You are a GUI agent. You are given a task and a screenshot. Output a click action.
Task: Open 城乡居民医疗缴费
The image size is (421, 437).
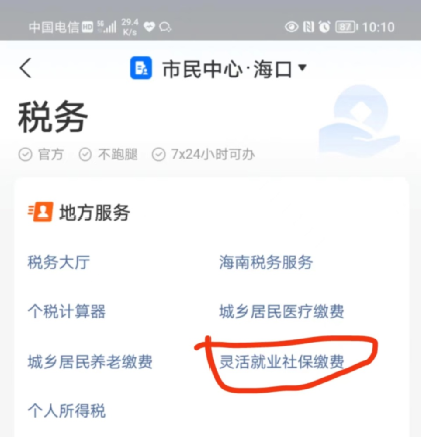282,312
